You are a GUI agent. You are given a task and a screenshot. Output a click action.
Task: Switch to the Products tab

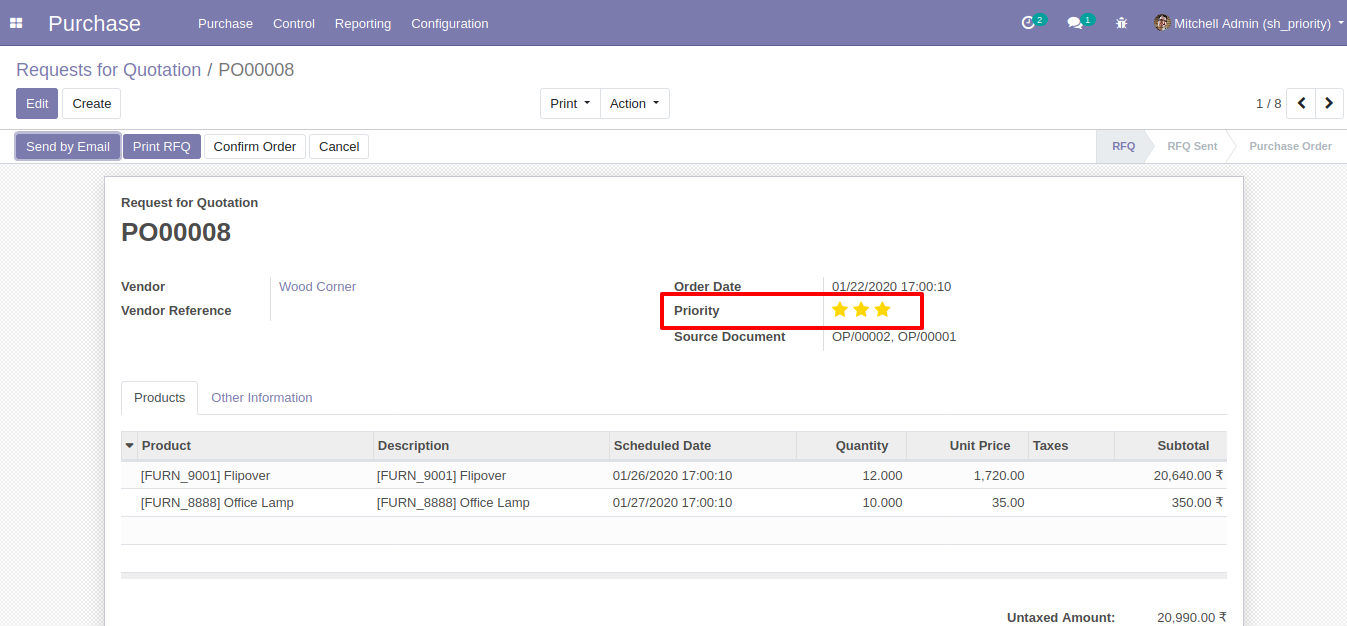pos(160,398)
